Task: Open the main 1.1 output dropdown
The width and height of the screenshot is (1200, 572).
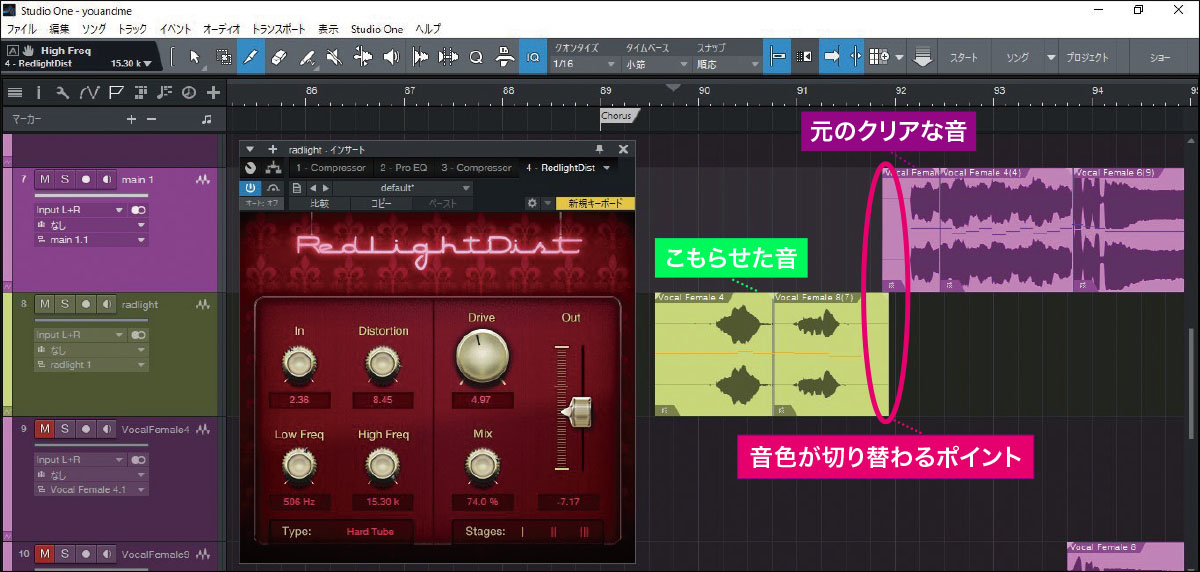Action: [x=91, y=240]
